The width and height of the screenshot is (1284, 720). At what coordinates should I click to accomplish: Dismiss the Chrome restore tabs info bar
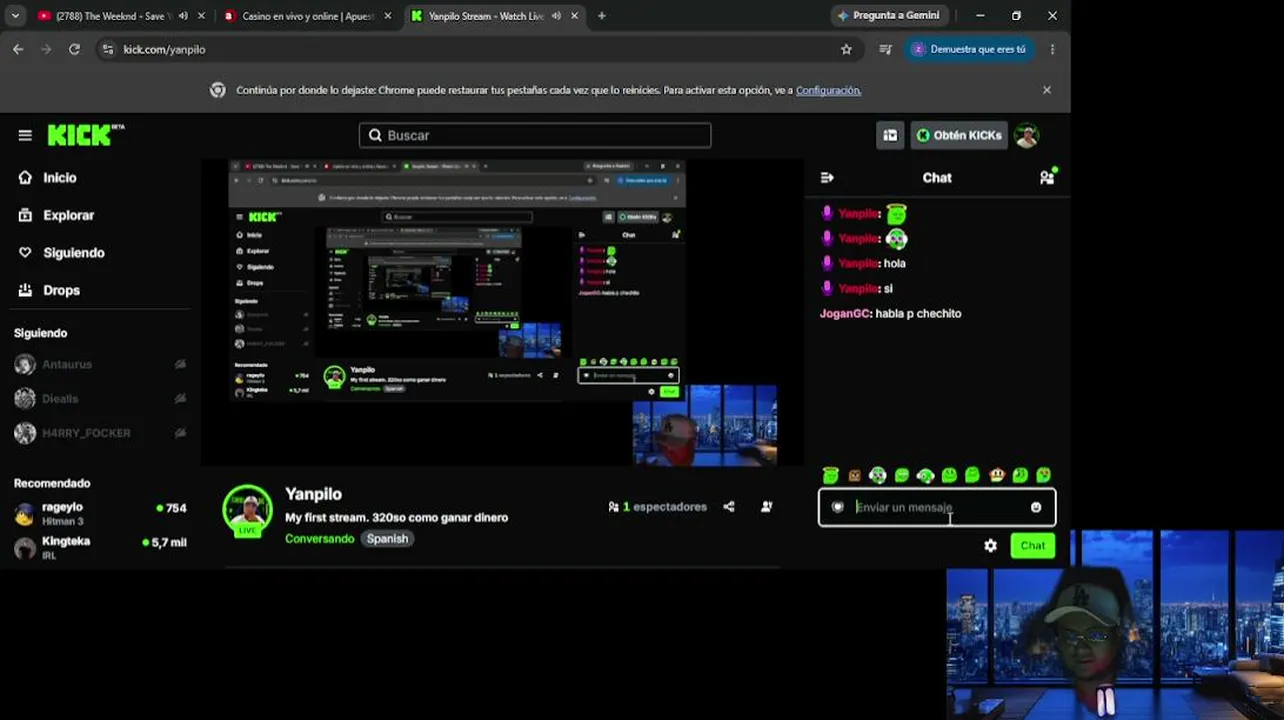(x=1047, y=90)
